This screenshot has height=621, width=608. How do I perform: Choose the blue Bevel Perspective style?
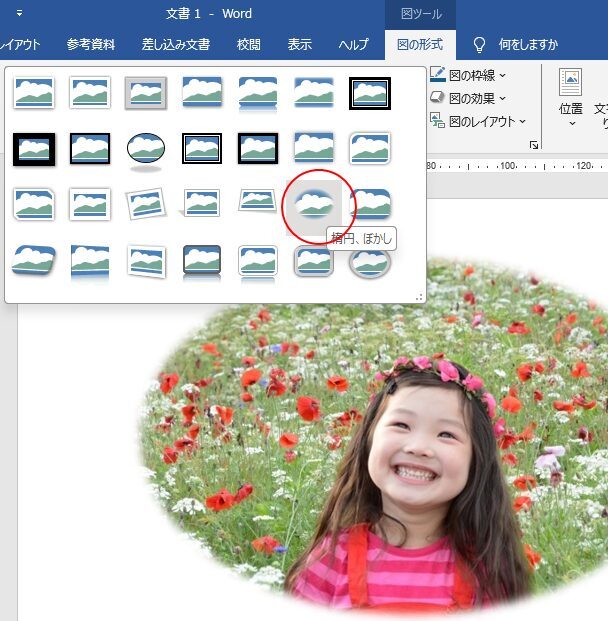tap(34, 260)
